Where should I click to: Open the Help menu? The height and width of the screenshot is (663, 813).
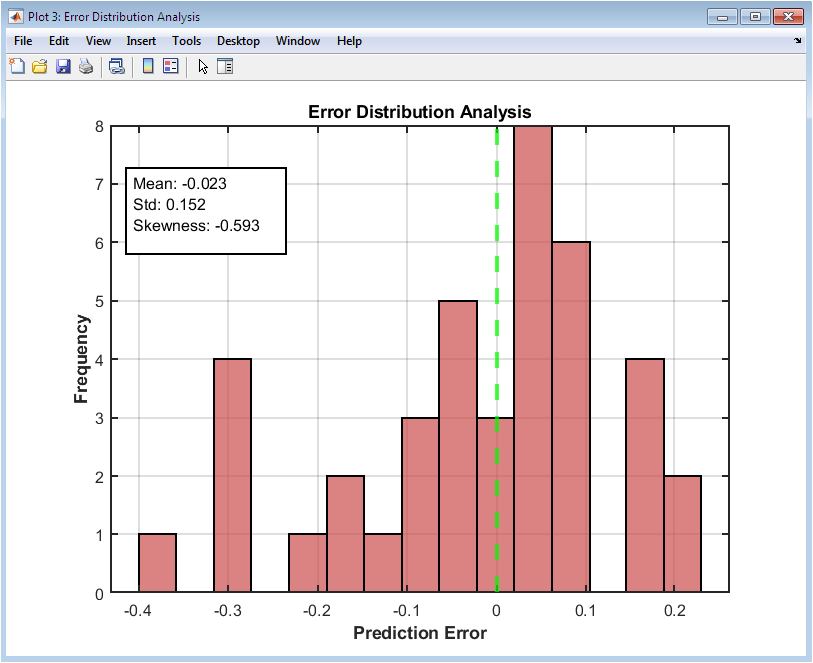click(349, 41)
